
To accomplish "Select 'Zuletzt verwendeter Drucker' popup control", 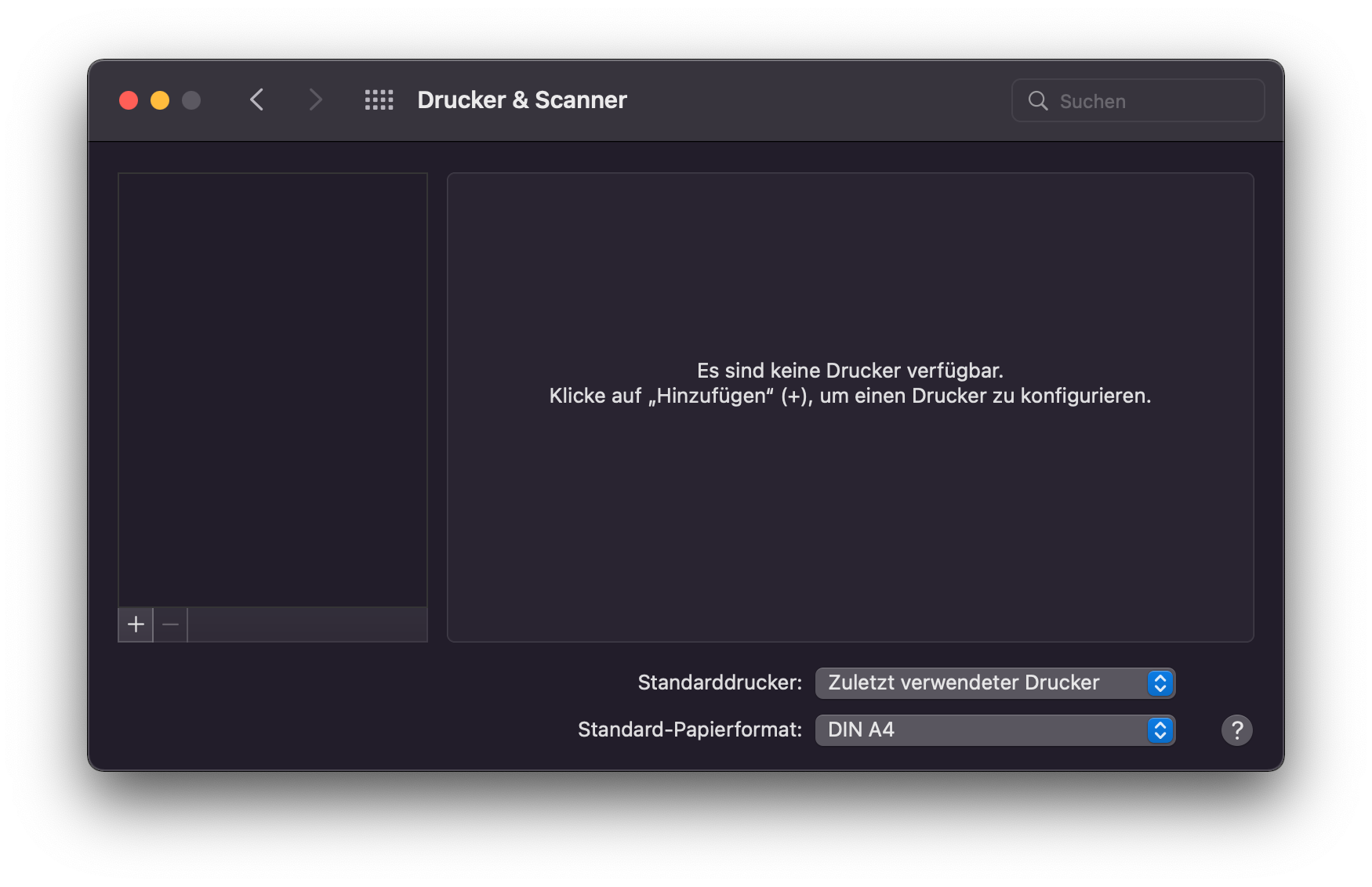I will 963,682.
